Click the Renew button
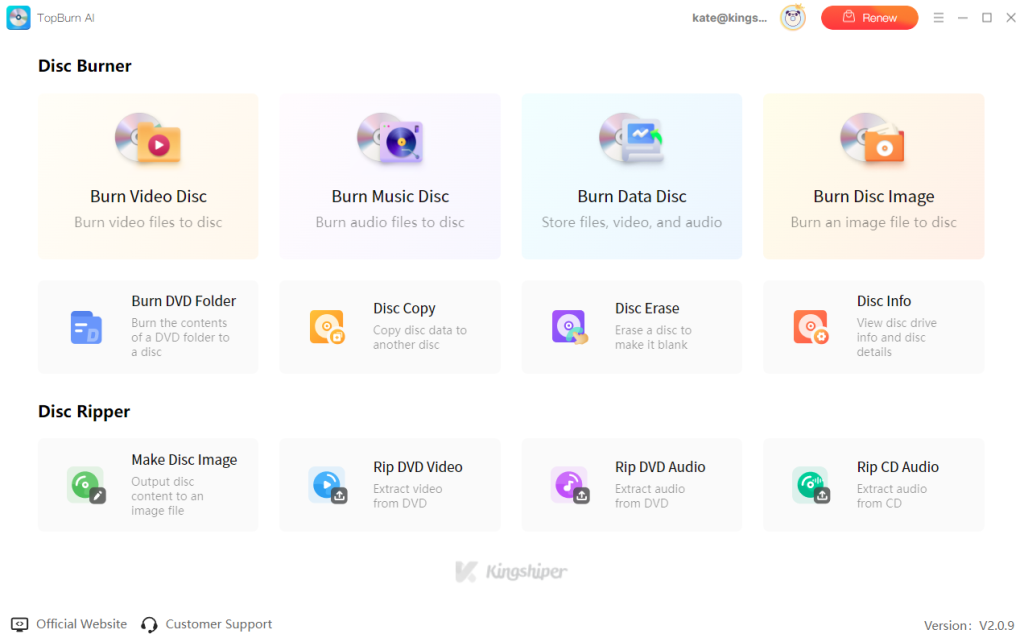The height and width of the screenshot is (638, 1024). pyautogui.click(x=869, y=17)
